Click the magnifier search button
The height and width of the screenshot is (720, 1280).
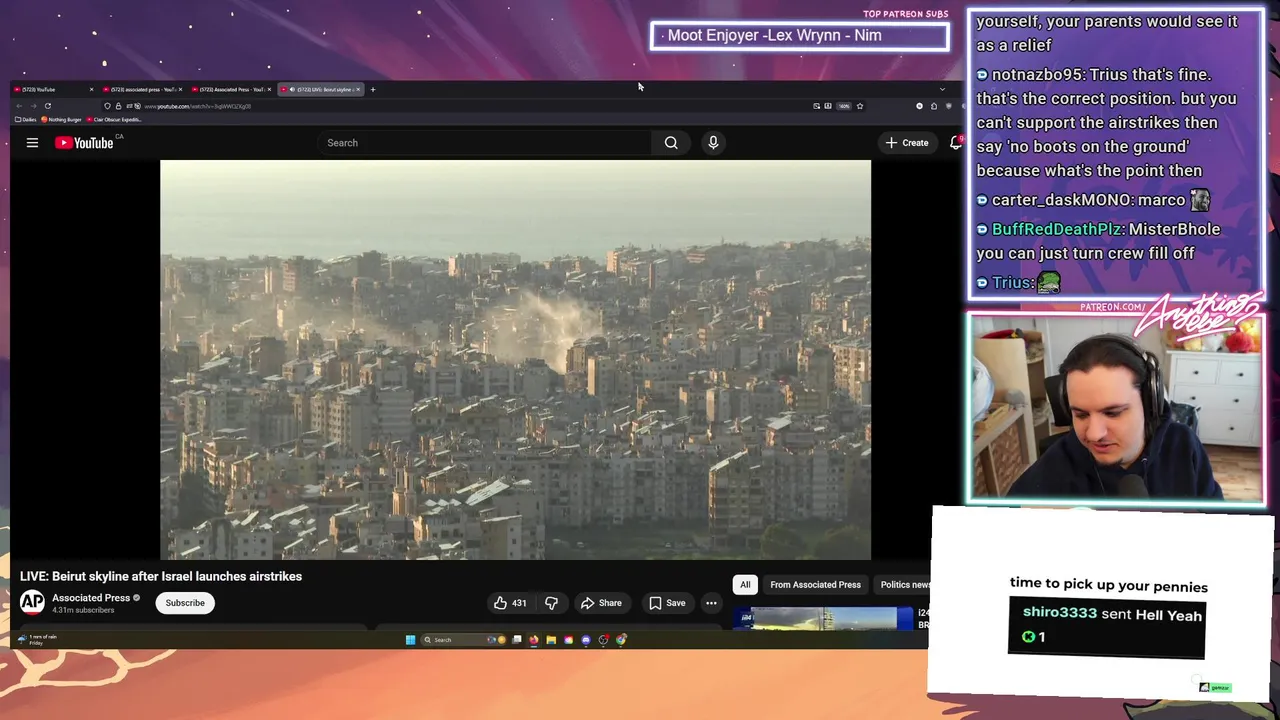pyautogui.click(x=671, y=143)
